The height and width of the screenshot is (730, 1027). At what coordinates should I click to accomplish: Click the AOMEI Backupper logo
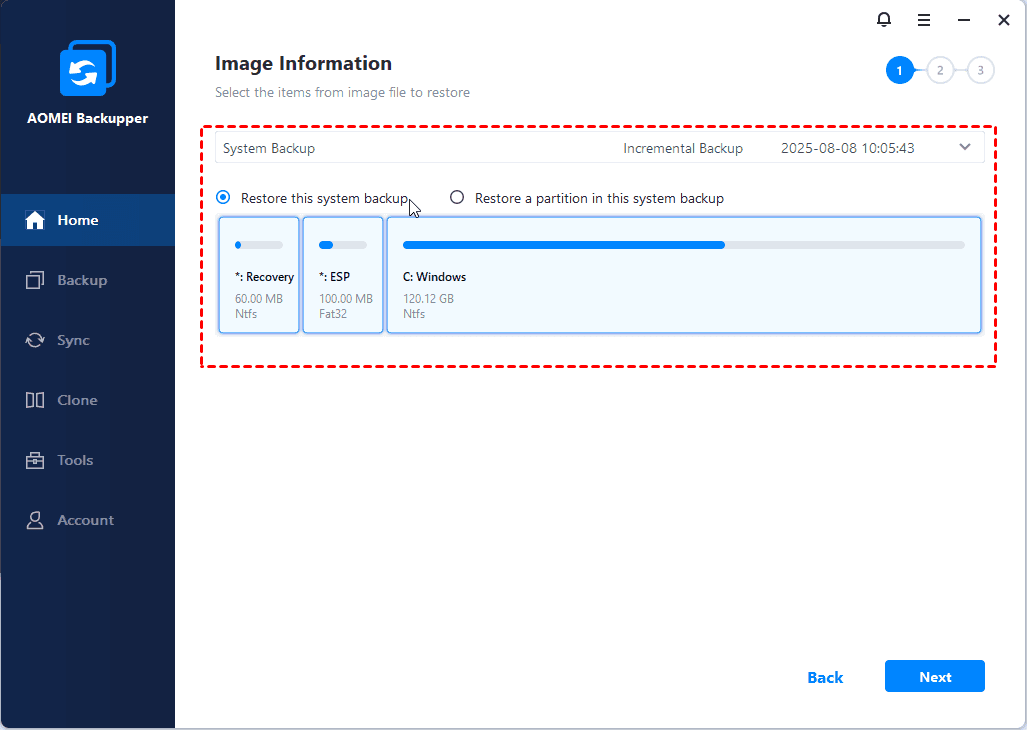coord(87,68)
